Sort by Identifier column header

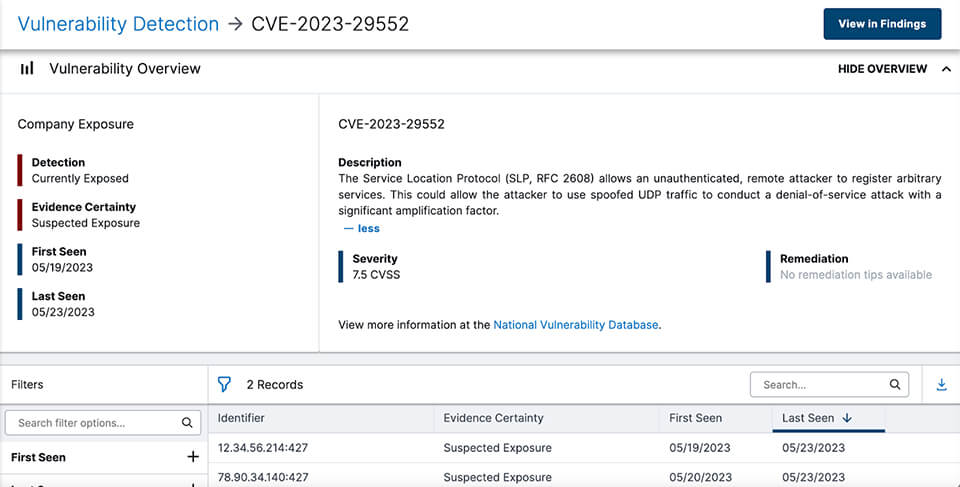[241, 418]
